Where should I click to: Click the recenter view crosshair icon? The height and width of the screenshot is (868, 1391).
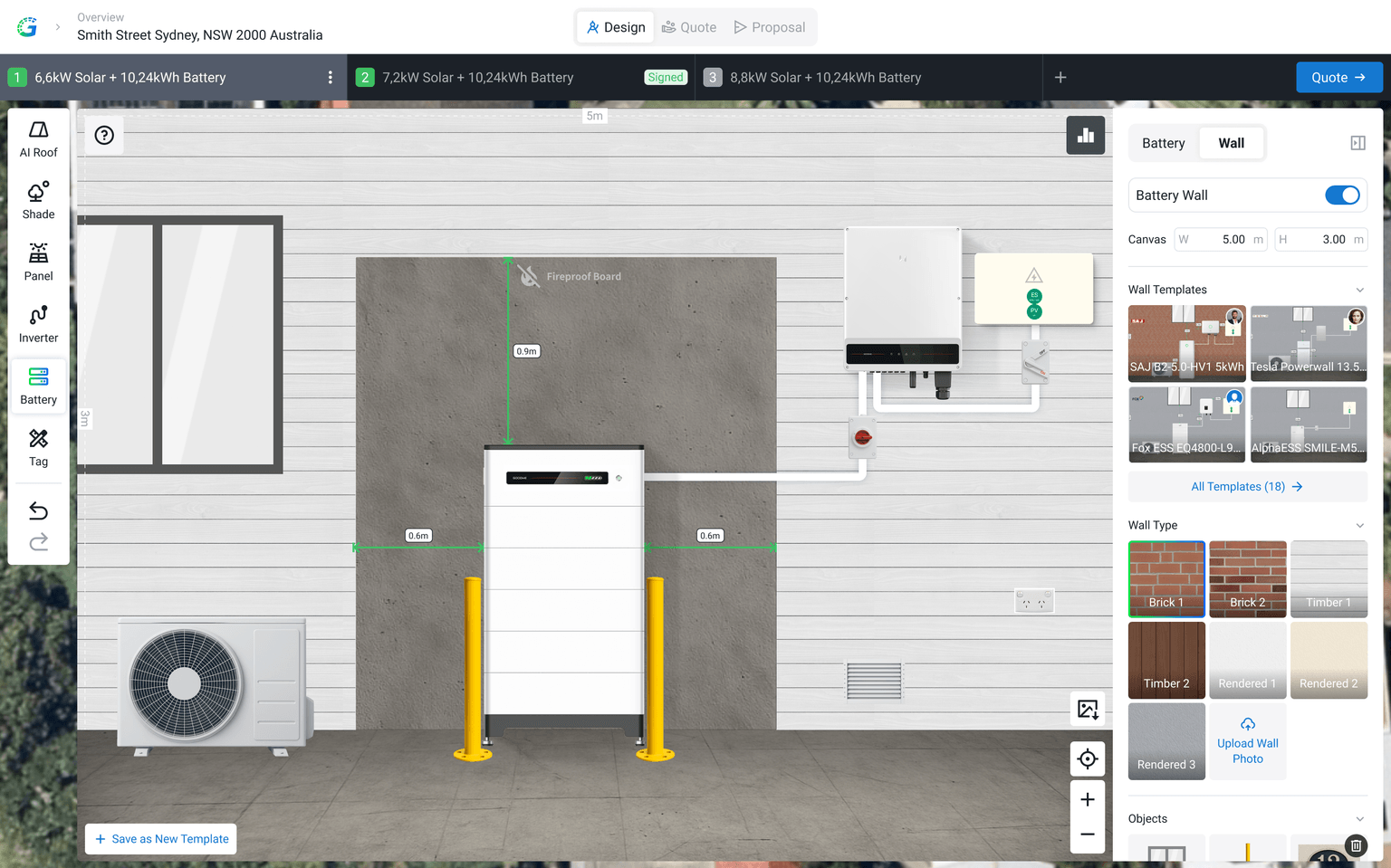click(1087, 759)
